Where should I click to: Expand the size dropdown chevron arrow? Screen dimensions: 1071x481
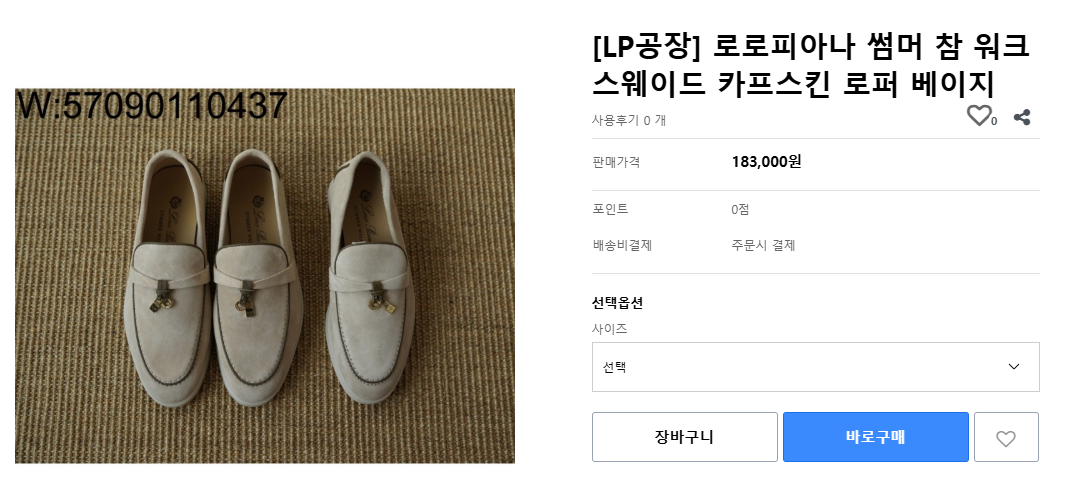(x=1014, y=367)
